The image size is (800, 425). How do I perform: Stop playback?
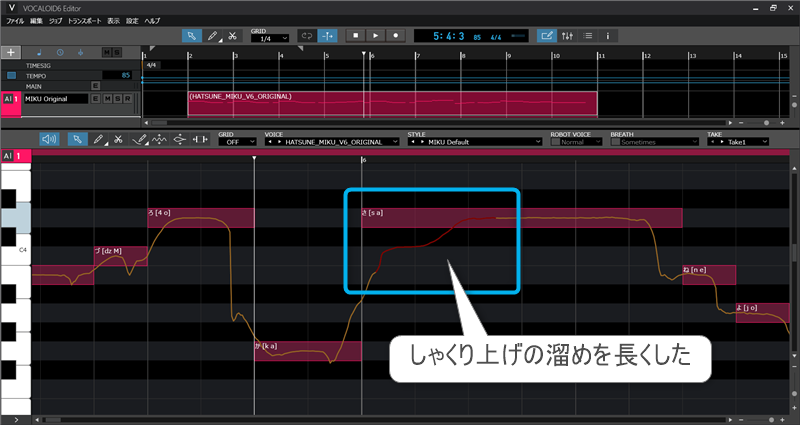click(x=356, y=36)
